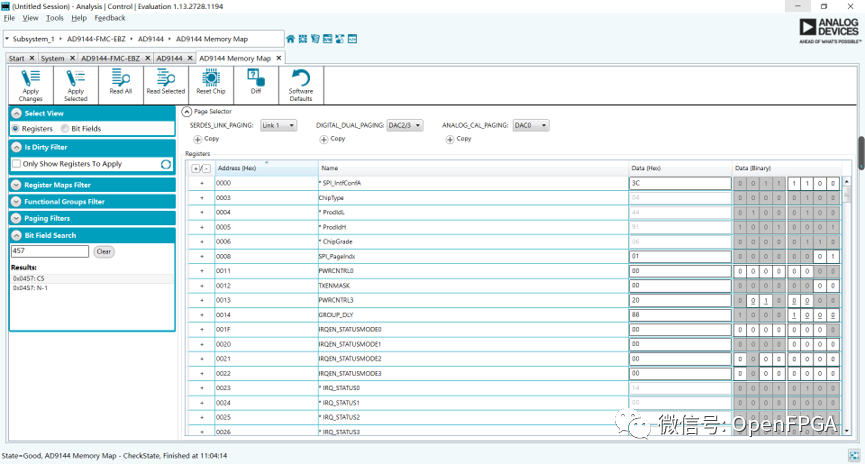
Task: Click the main vertical scrollbar thumb
Action: 861,152
